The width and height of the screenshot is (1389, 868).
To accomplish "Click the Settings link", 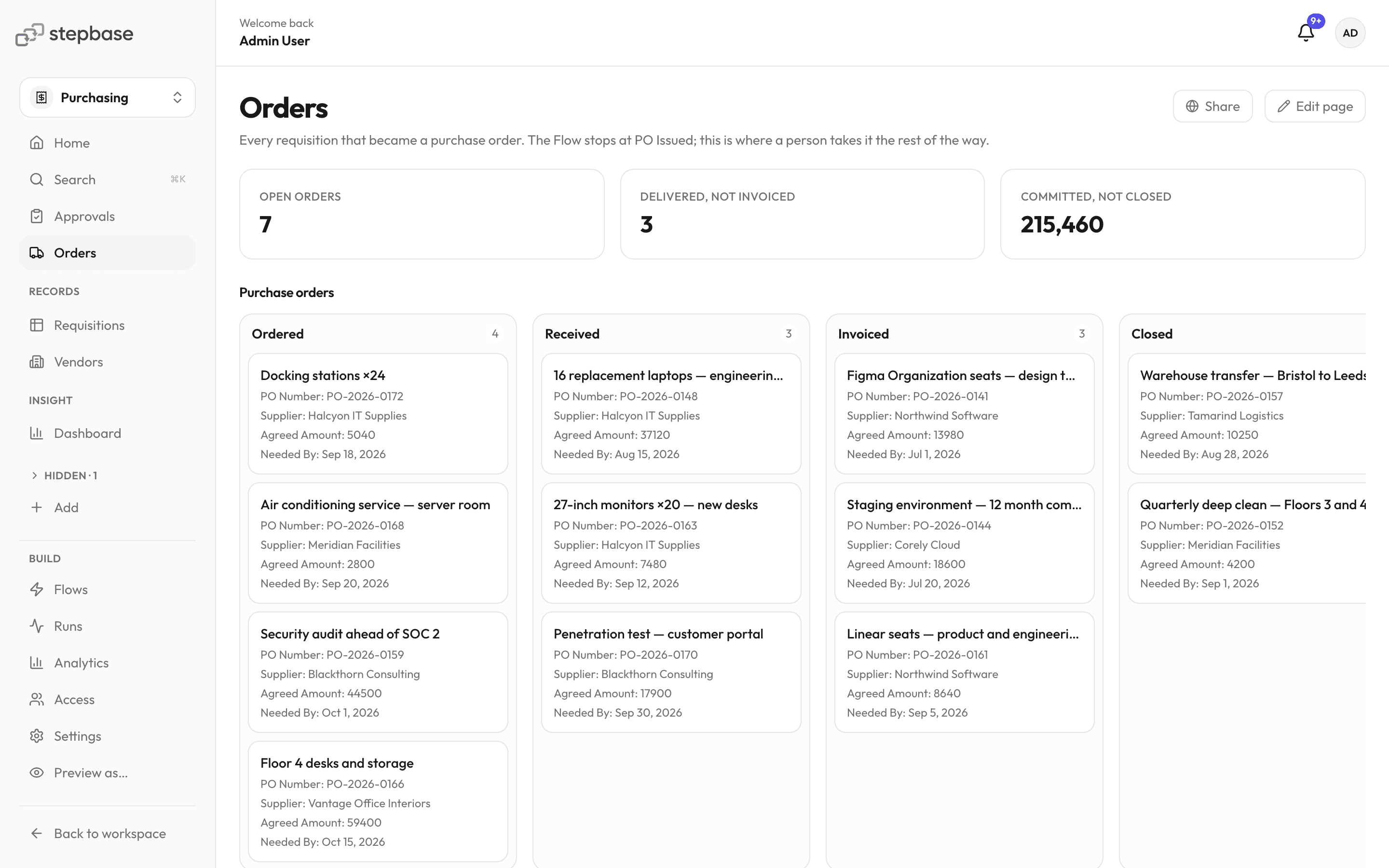I will click(x=108, y=735).
